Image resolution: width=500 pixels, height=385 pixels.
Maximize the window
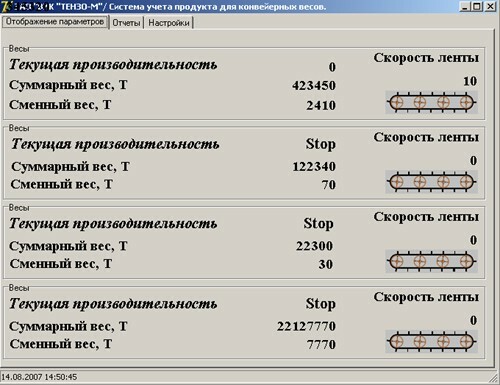477,6
